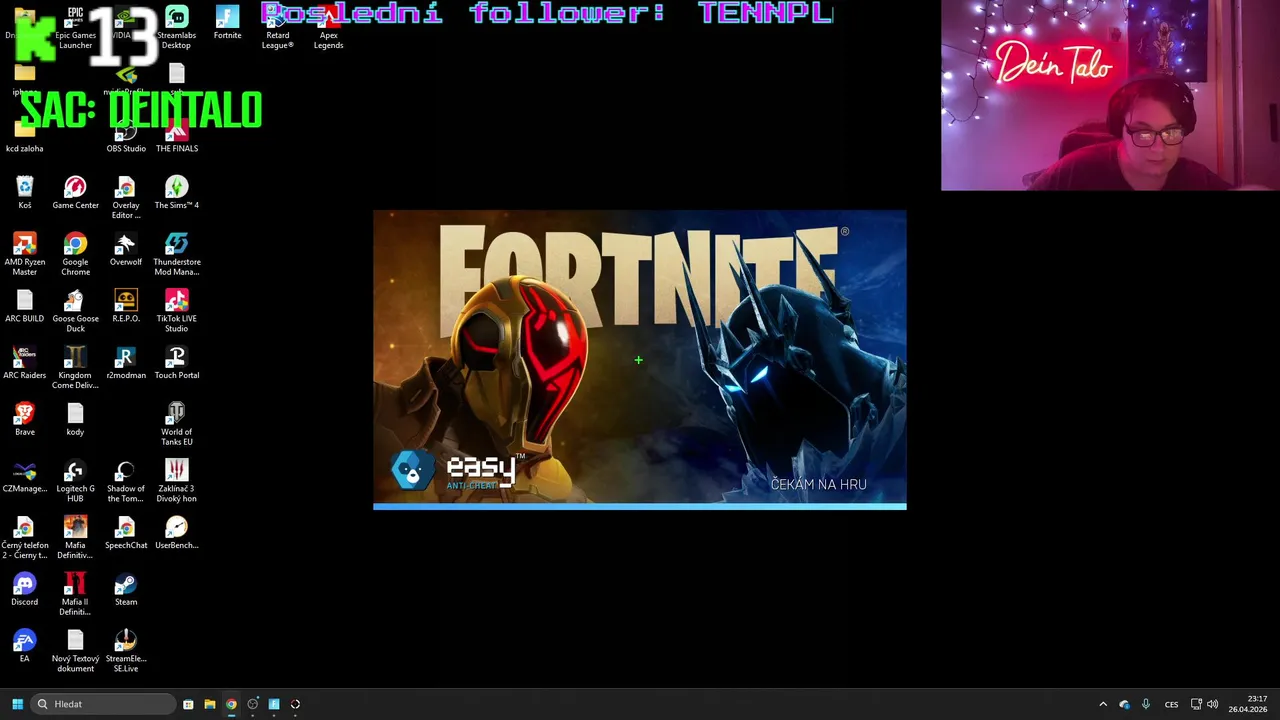Change CES keyboard language indicator

click(1171, 704)
